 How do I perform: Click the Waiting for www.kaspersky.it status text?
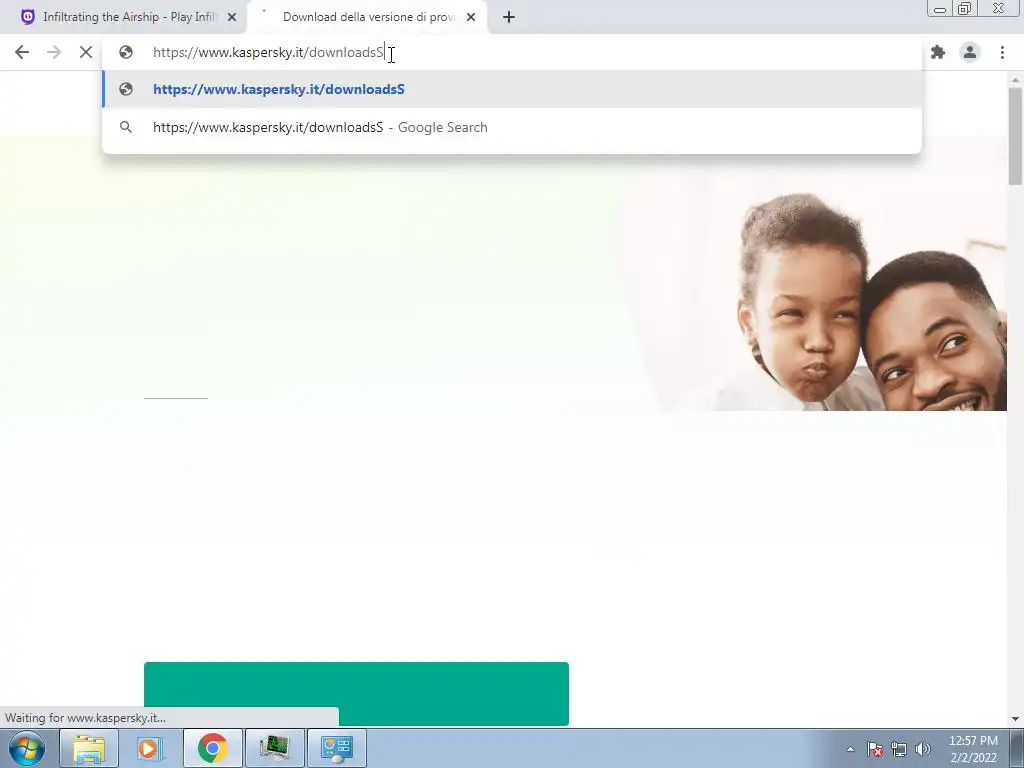(x=86, y=718)
